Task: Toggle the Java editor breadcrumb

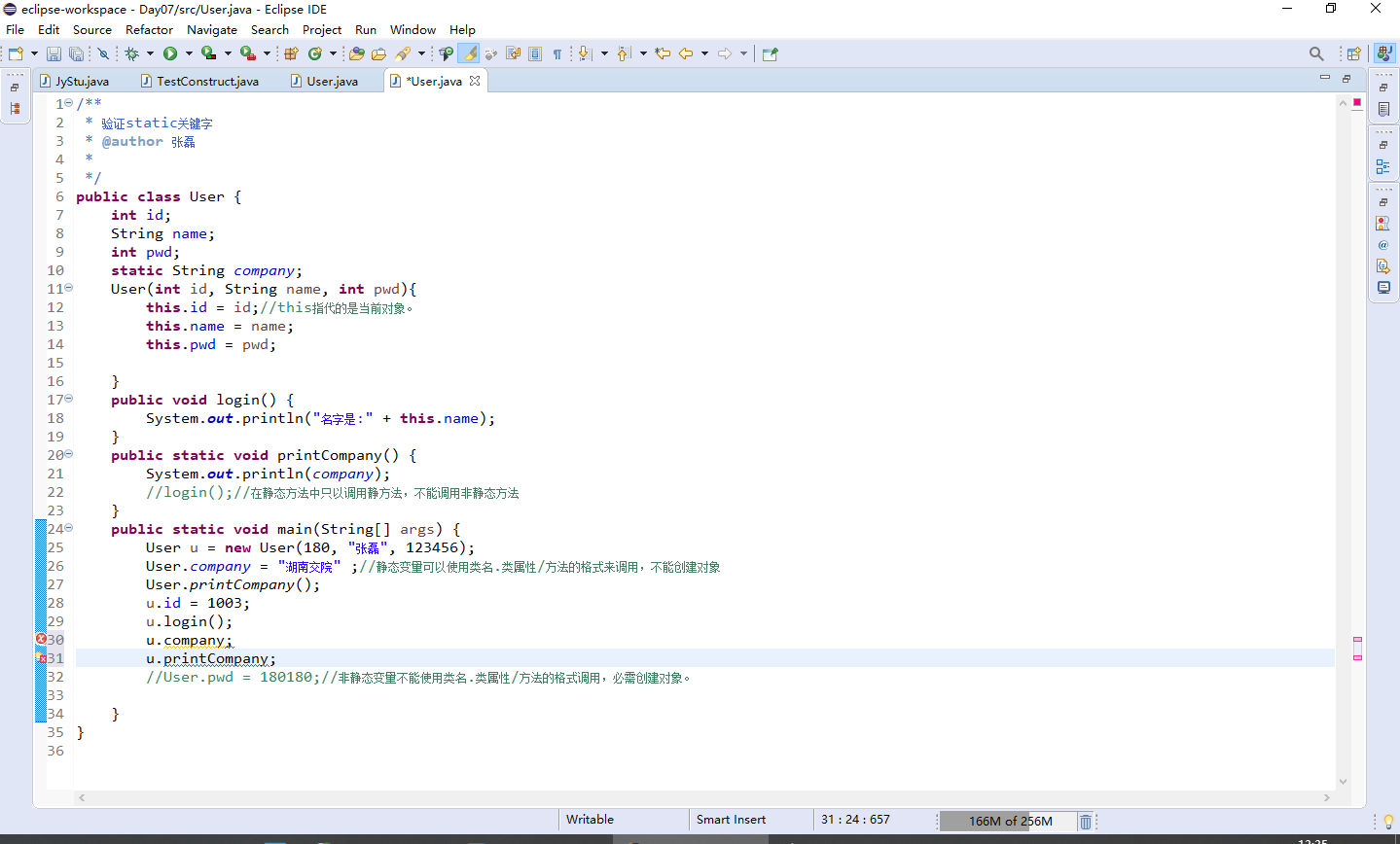Action: [446, 53]
